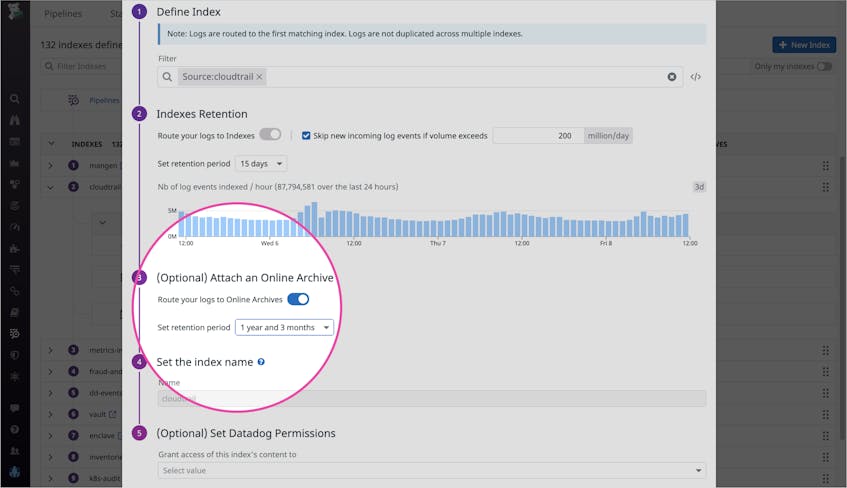Open help for Set the index name

point(261,362)
